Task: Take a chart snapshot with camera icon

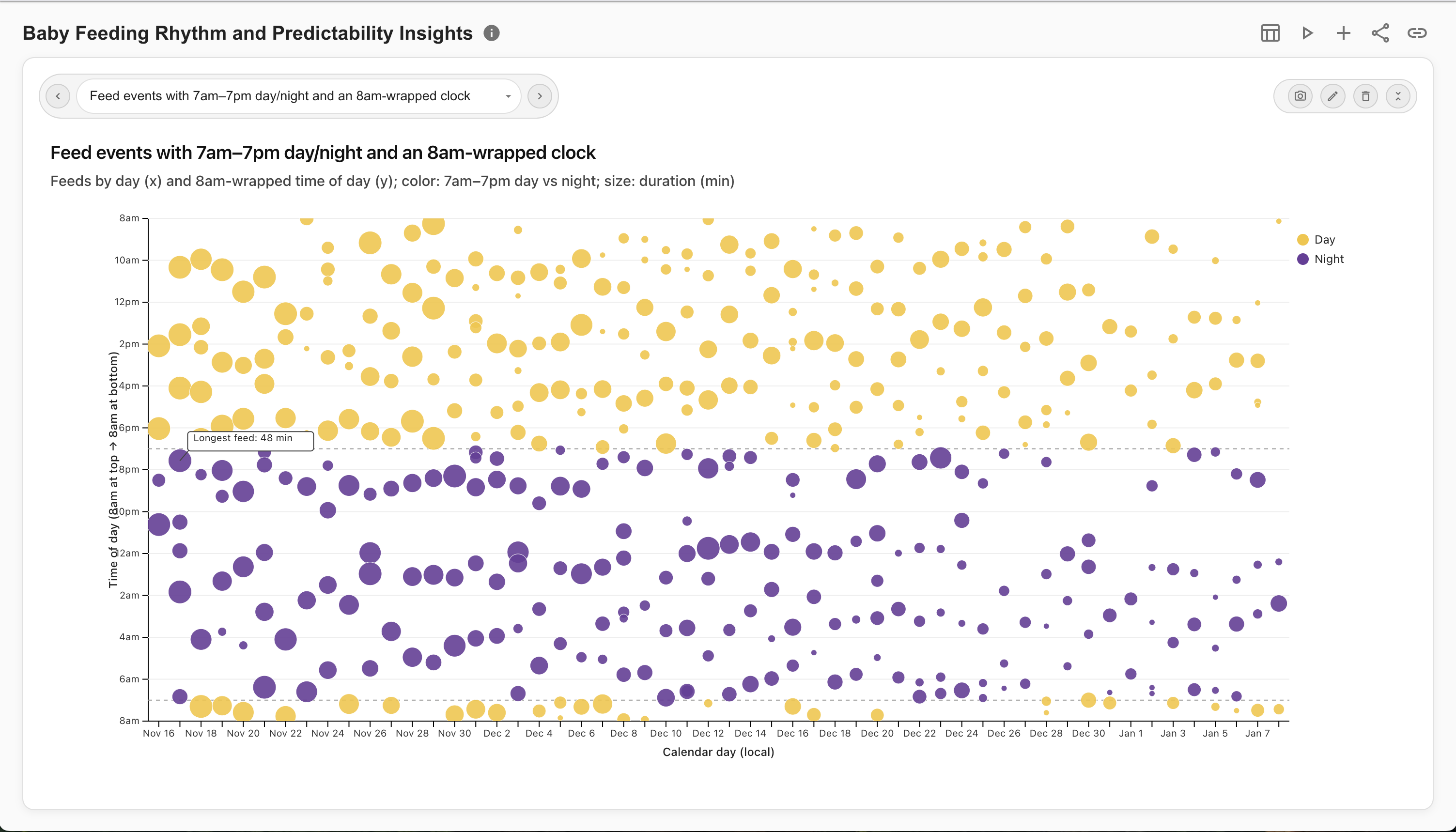Action: coord(1300,96)
